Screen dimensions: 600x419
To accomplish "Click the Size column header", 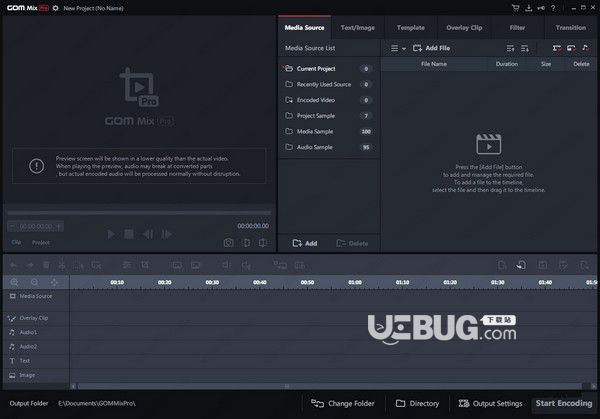I will pos(546,64).
